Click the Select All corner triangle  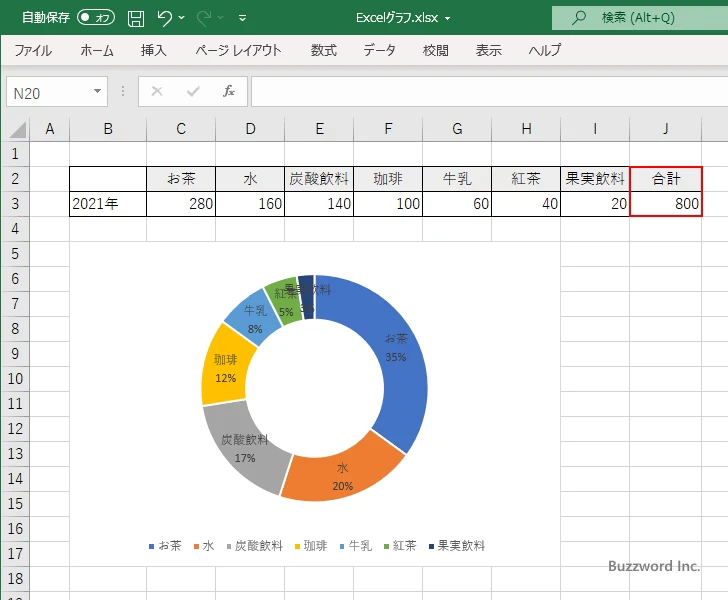click(18, 130)
